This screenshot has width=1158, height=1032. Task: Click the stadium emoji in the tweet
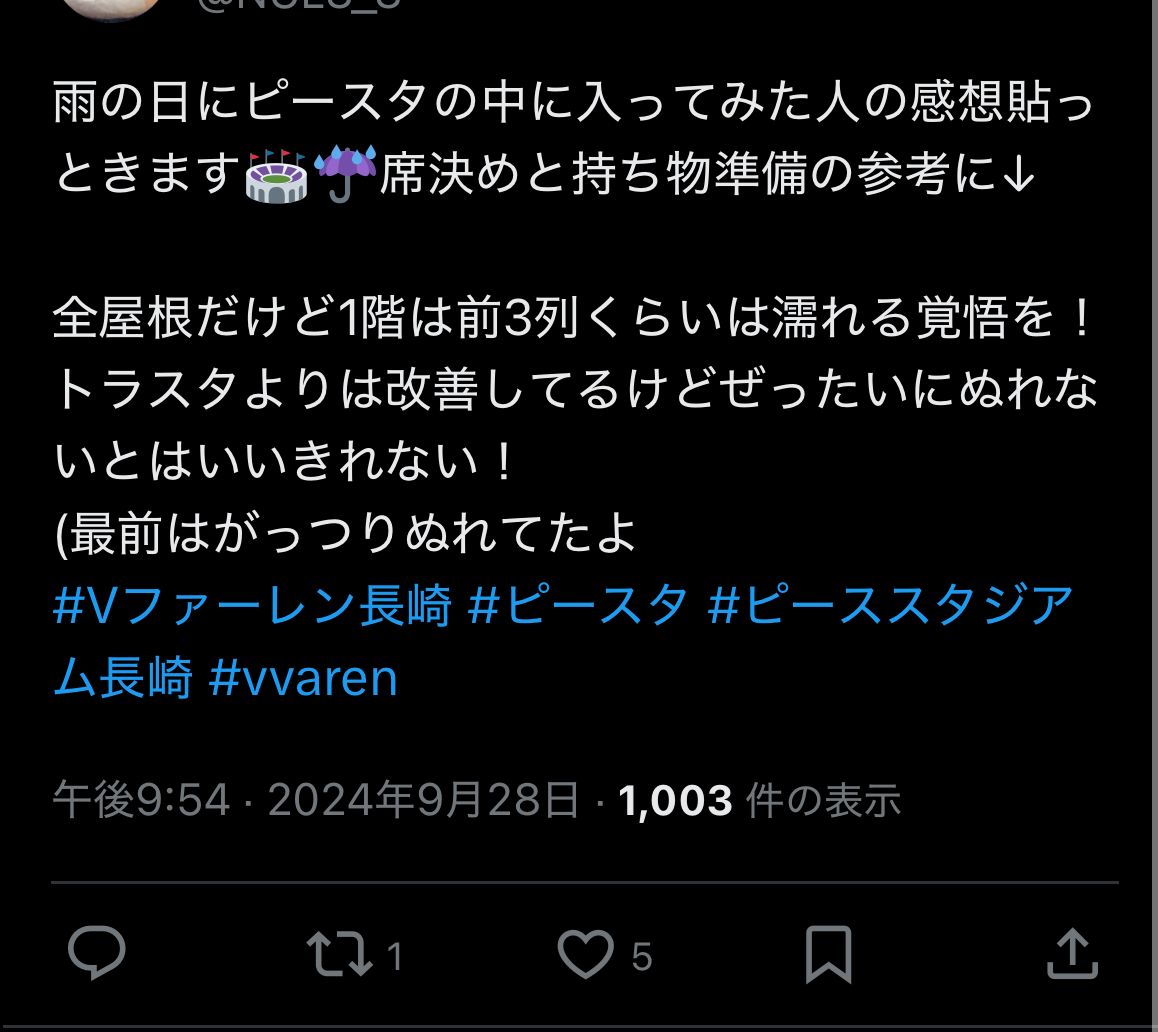pyautogui.click(x=275, y=176)
